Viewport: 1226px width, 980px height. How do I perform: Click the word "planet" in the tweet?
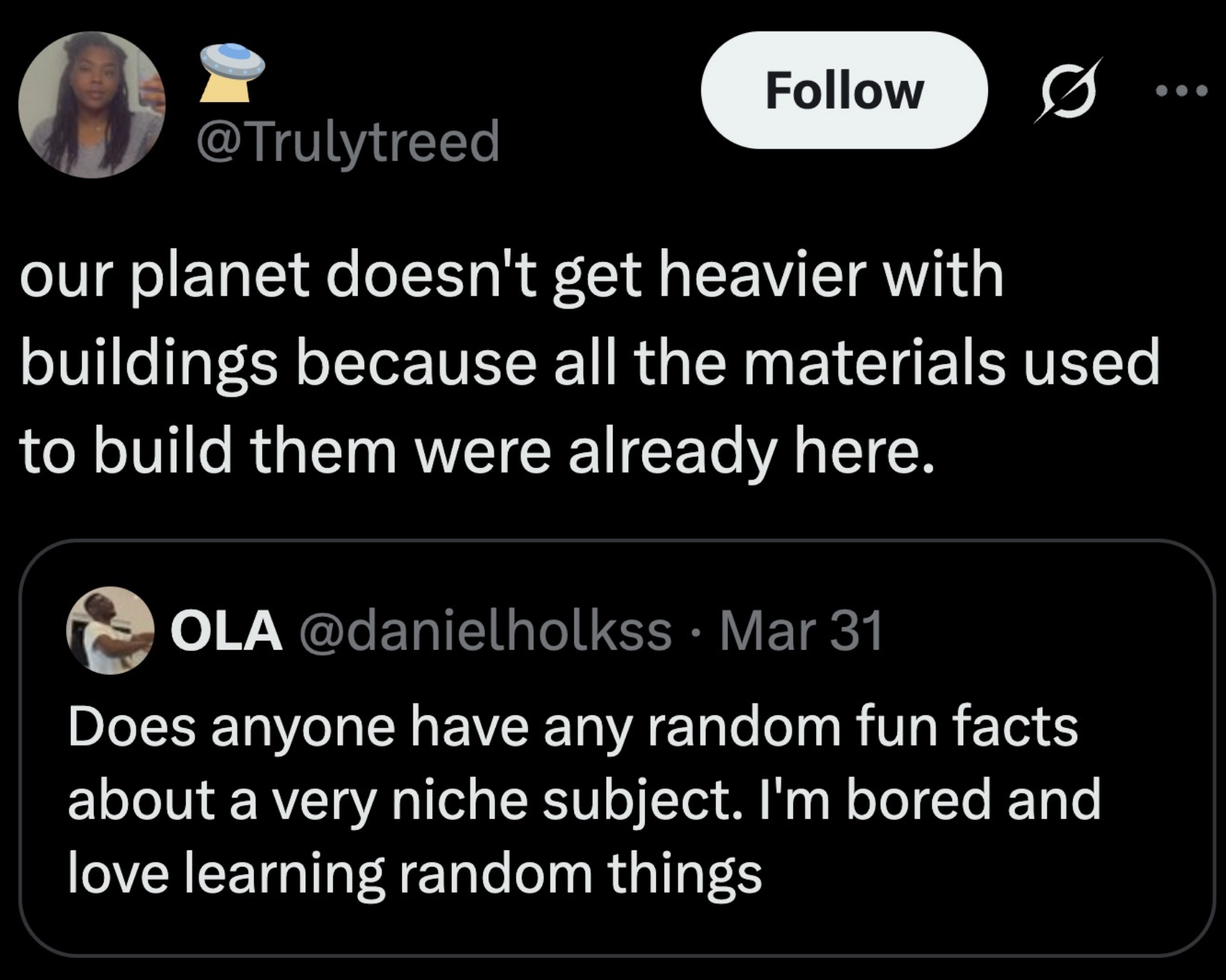coord(220,276)
